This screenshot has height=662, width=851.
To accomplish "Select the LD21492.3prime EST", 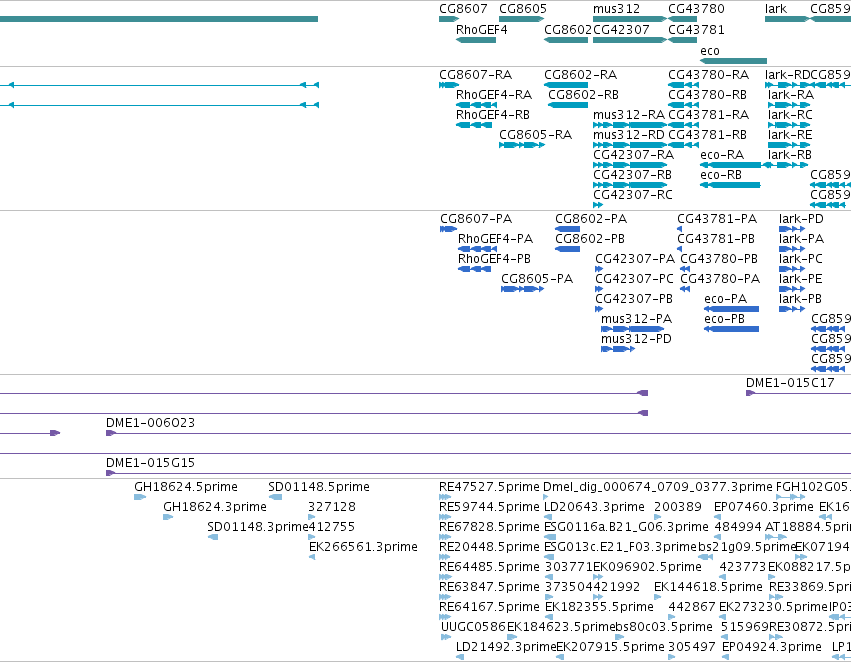I will click(x=460, y=657).
